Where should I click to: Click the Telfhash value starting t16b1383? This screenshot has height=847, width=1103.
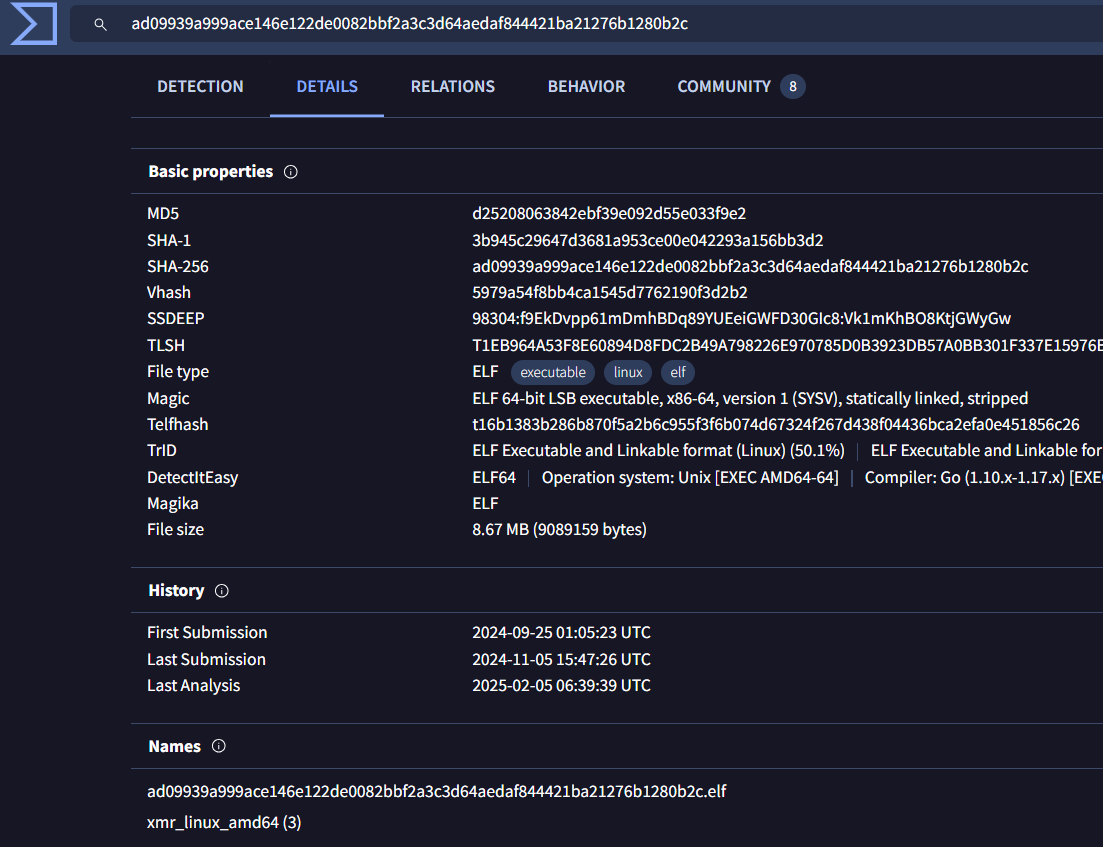pos(775,425)
